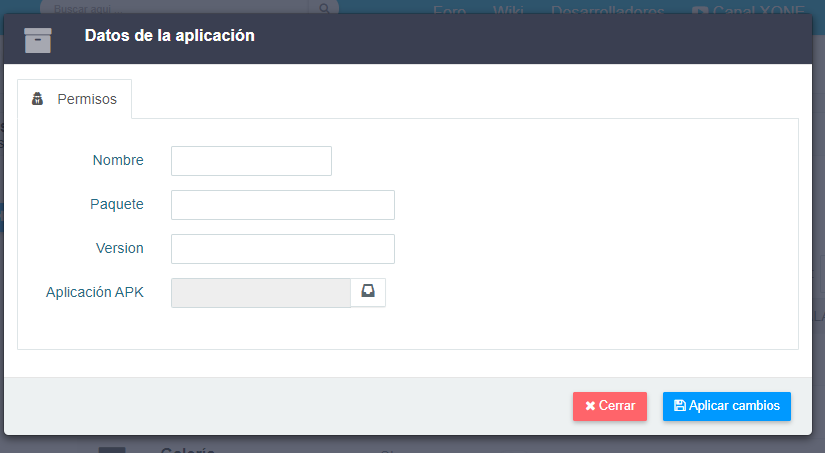The height and width of the screenshot is (453, 825).
Task: Focus the Nombre text field
Action: pyautogui.click(x=251, y=161)
